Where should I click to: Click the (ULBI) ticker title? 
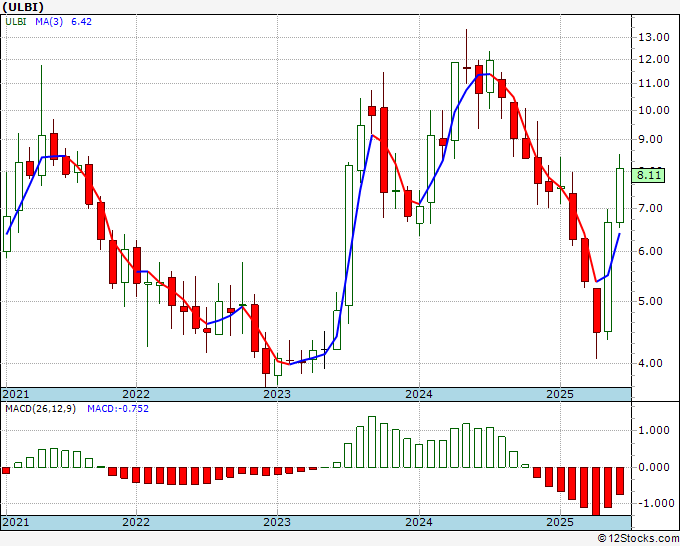(23, 7)
